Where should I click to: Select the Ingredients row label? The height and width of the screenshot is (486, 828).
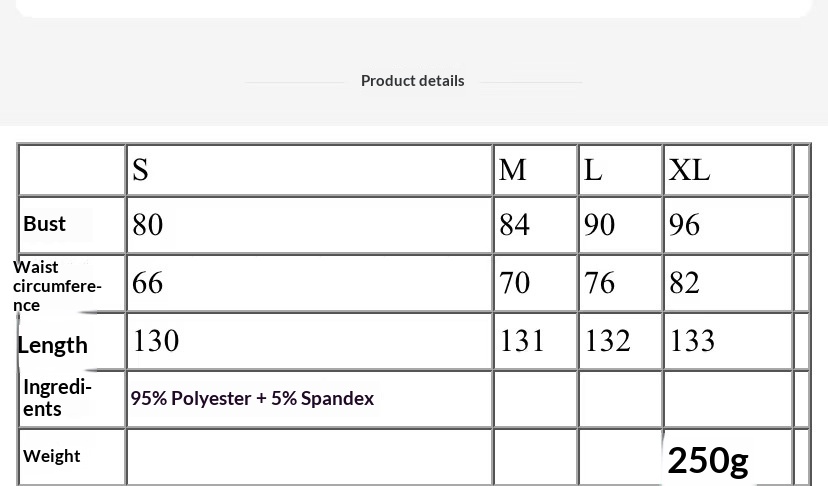point(57,397)
